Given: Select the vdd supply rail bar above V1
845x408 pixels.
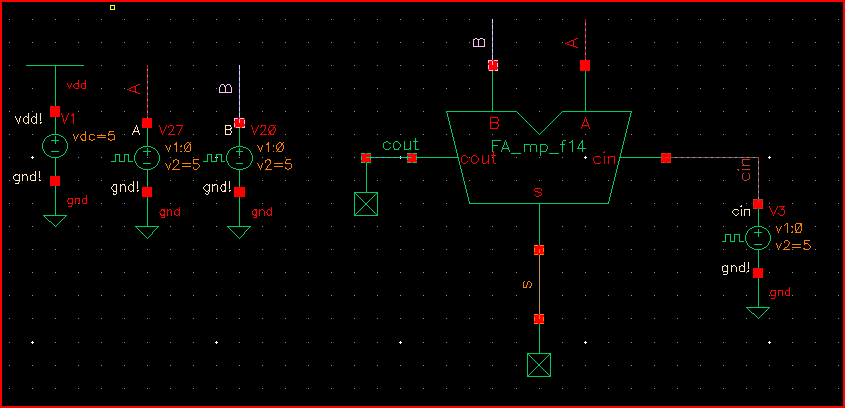Looking at the screenshot, I should pos(55,66).
